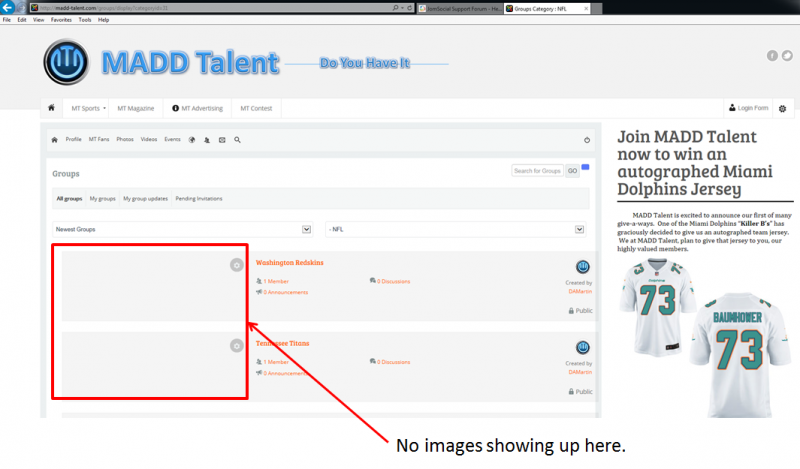The image size is (800, 469).
Task: Click the globe notifications icon in toolbar
Action: (192, 139)
